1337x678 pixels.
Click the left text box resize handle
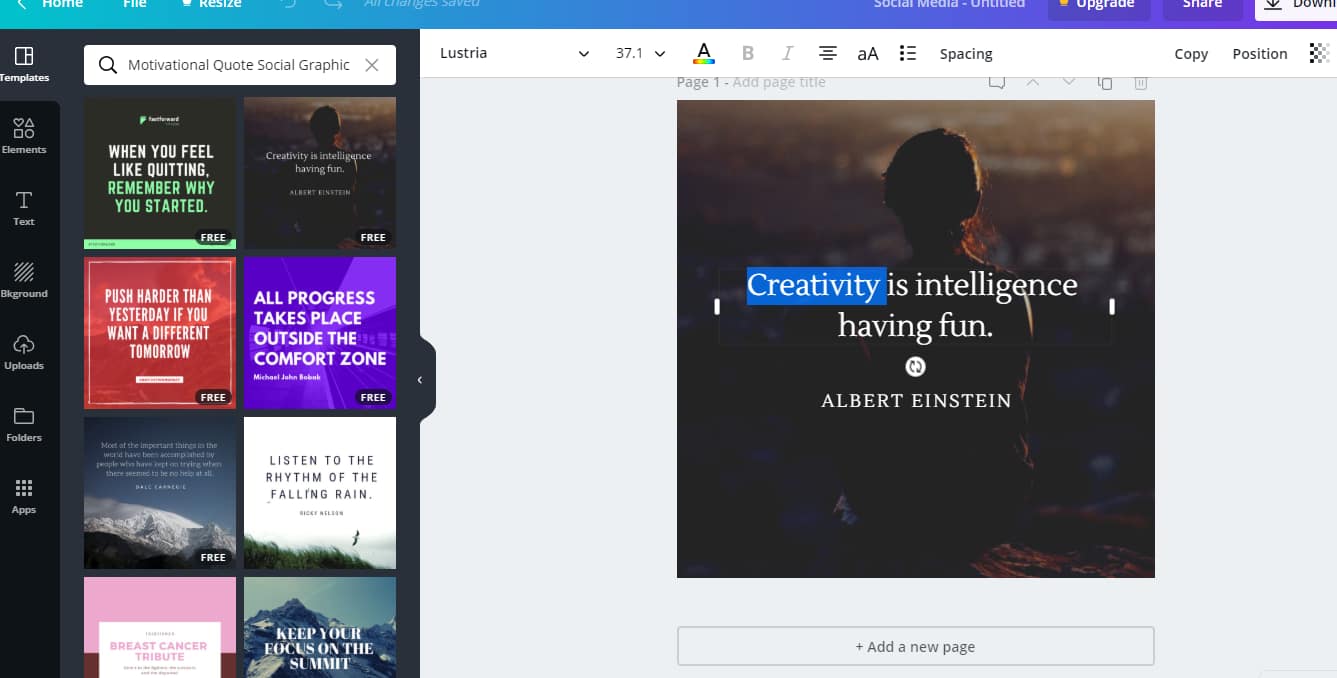717,306
